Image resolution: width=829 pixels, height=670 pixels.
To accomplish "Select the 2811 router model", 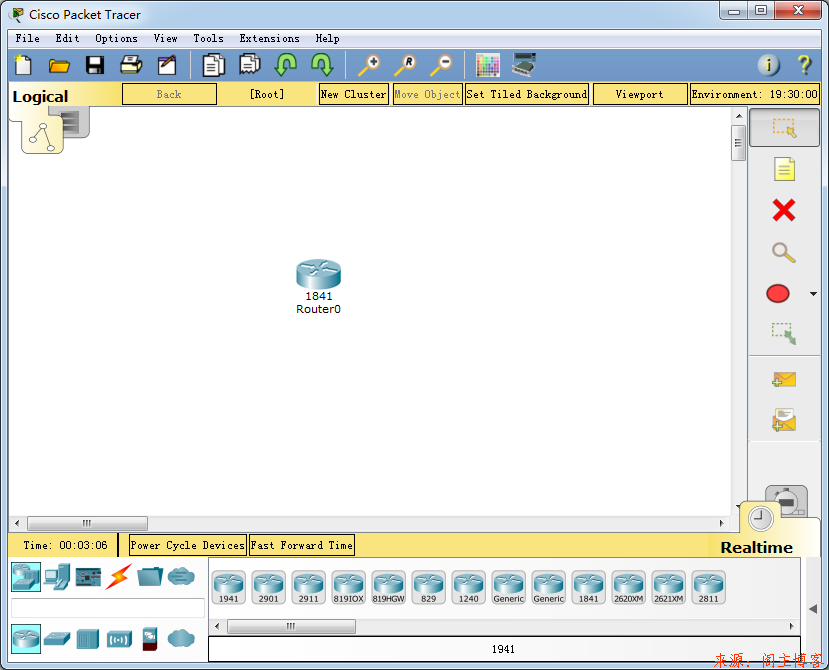I will point(708,587).
